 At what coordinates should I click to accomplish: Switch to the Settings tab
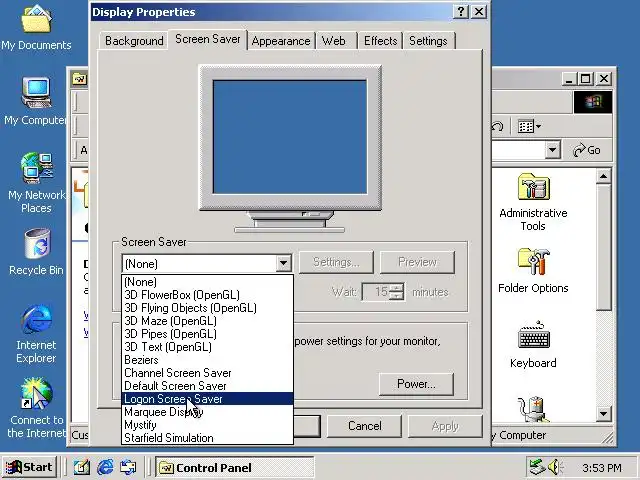(428, 41)
